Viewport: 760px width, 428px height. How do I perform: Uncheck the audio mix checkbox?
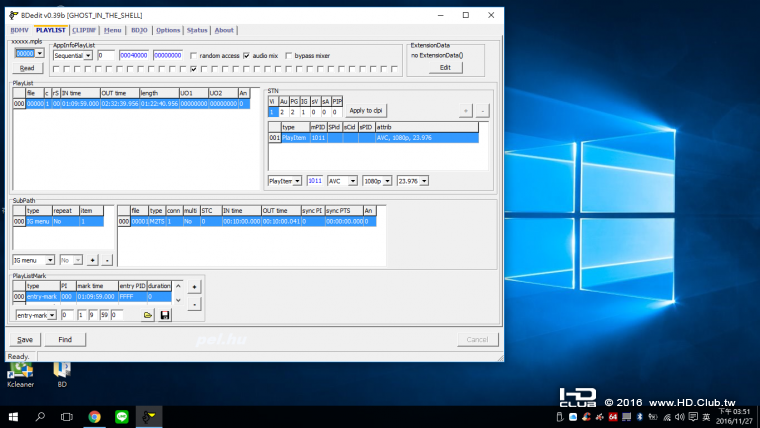click(246, 55)
